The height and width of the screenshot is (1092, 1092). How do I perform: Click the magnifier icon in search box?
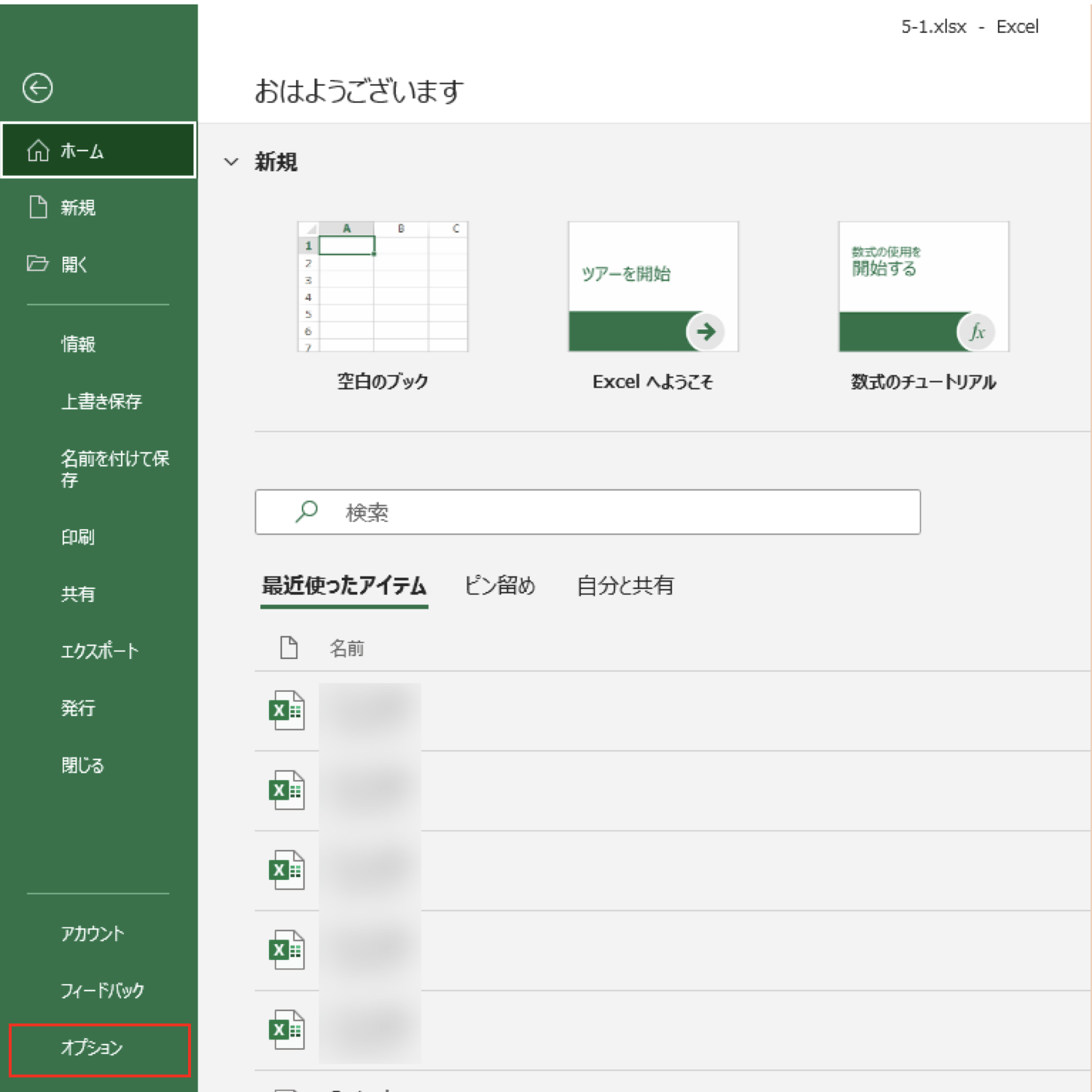coord(306,512)
